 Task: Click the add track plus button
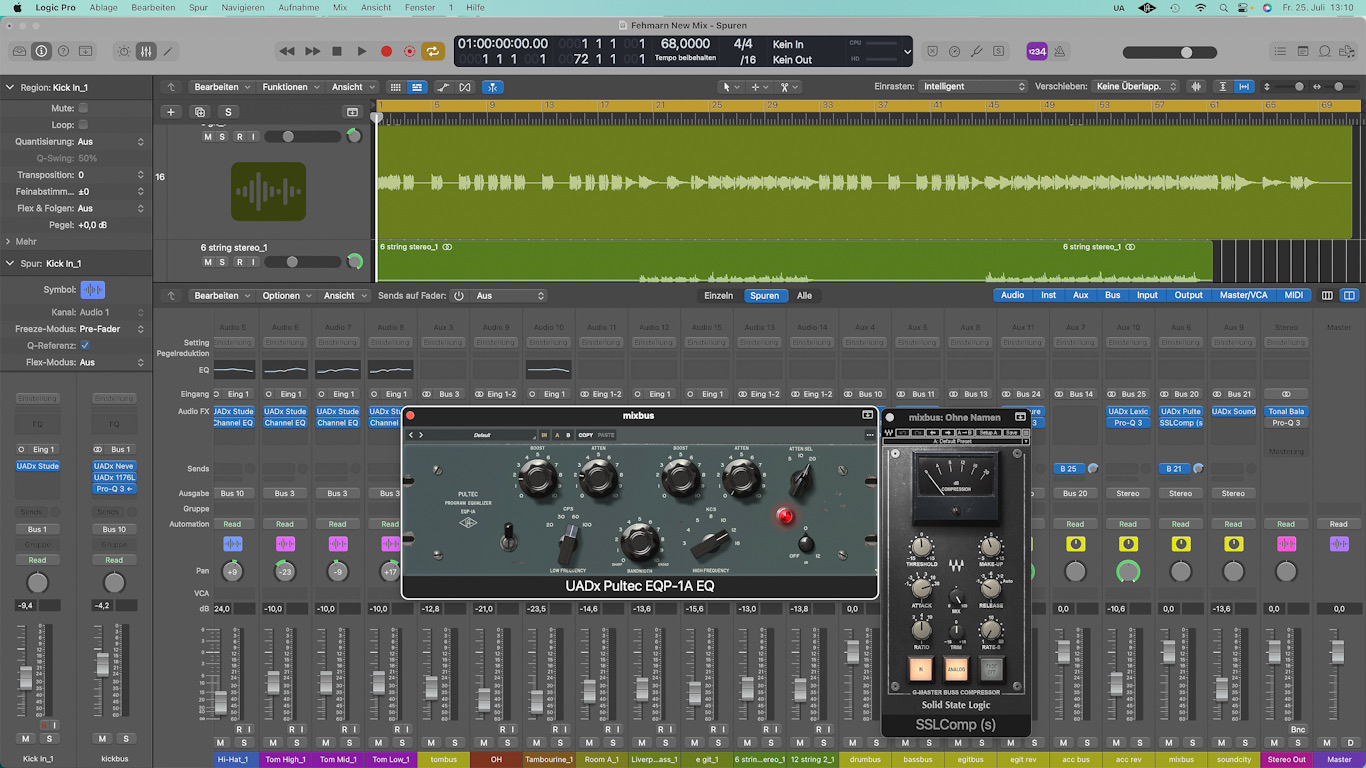pos(171,112)
